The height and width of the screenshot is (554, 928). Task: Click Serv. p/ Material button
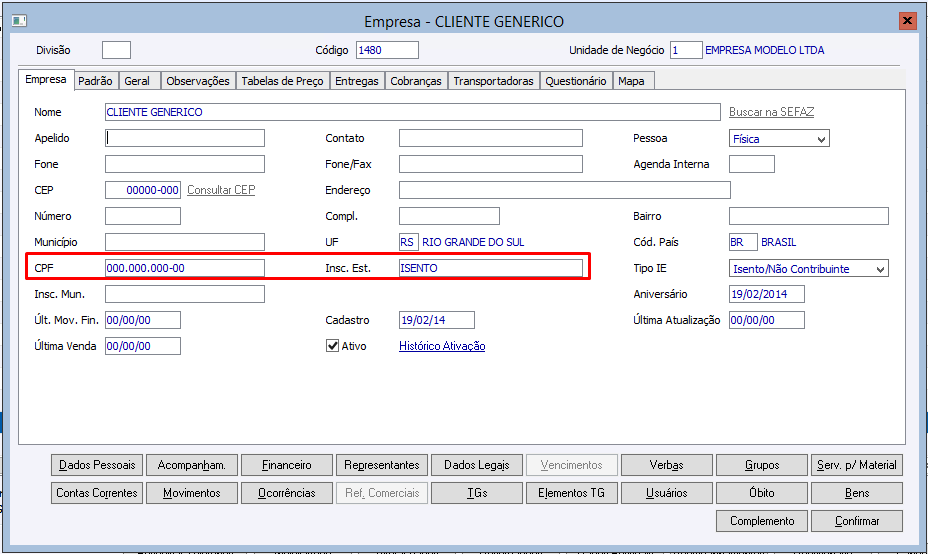coord(857,465)
